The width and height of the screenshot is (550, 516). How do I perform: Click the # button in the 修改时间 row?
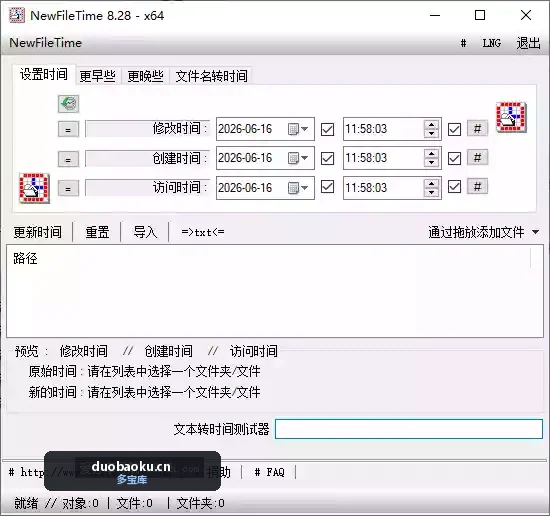click(477, 129)
